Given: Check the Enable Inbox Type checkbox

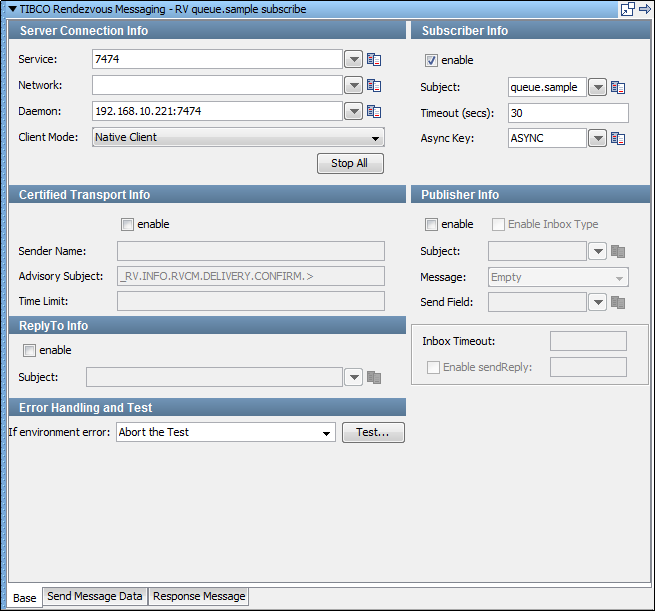Looking at the screenshot, I should 498,224.
